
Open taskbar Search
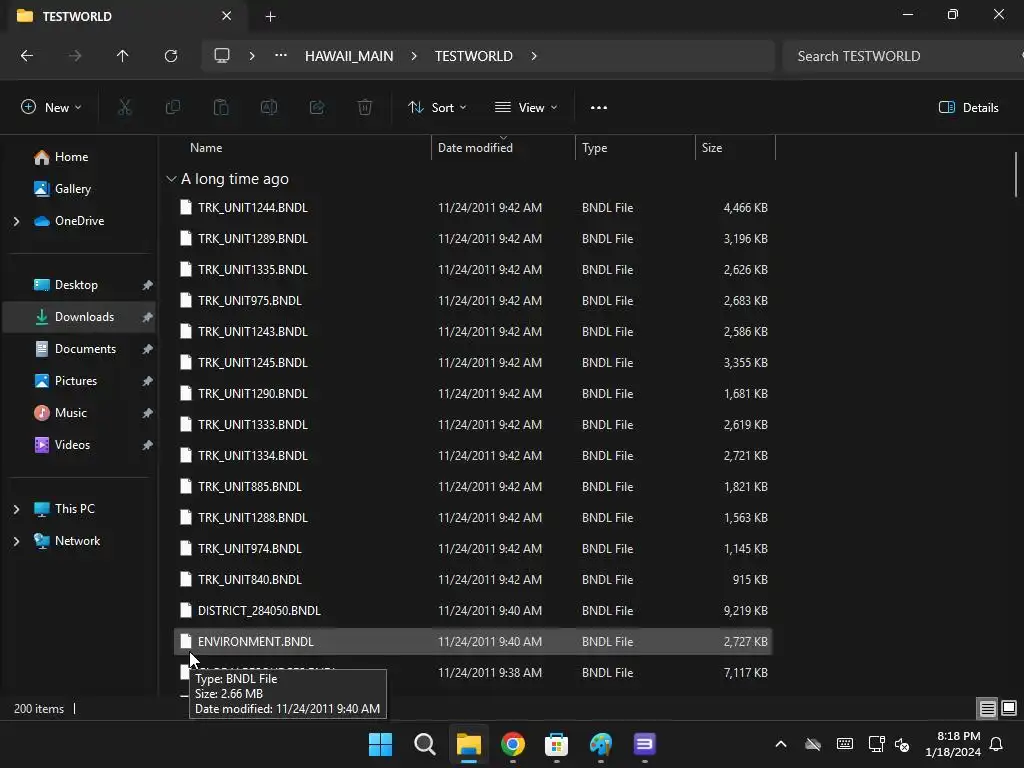(x=424, y=744)
